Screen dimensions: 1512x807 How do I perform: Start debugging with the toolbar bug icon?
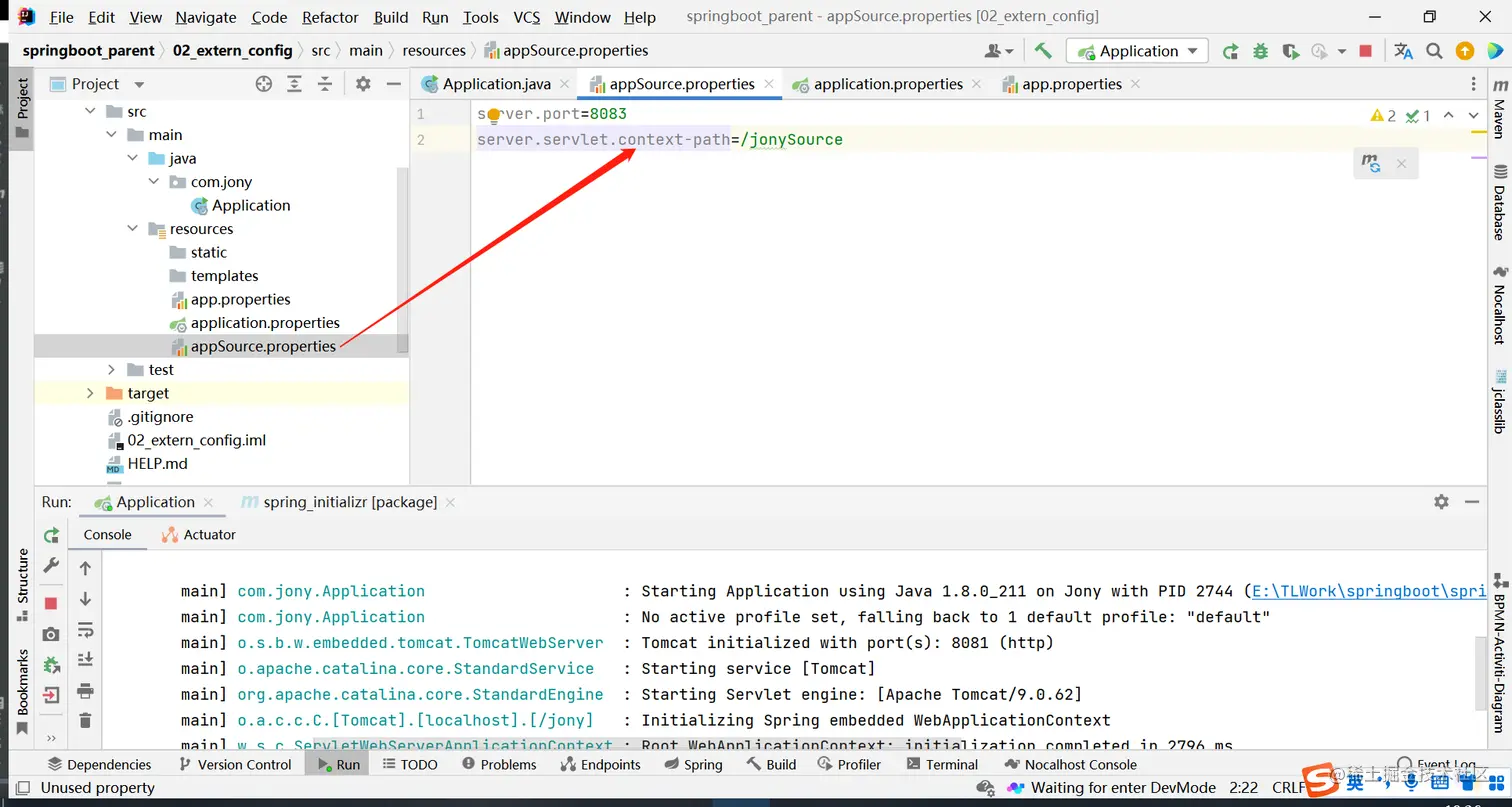[1260, 51]
